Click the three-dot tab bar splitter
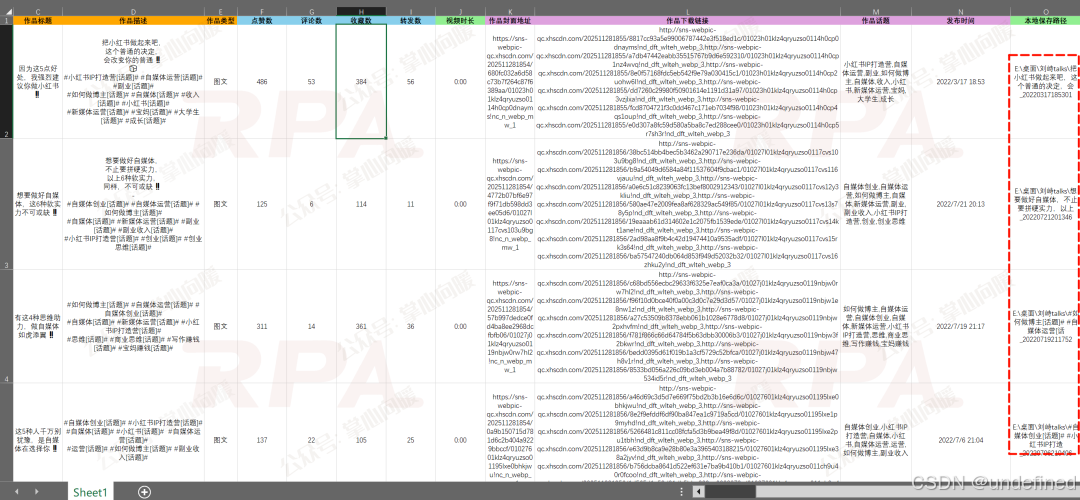Screen dimensions: 1080x500 (681, 492)
